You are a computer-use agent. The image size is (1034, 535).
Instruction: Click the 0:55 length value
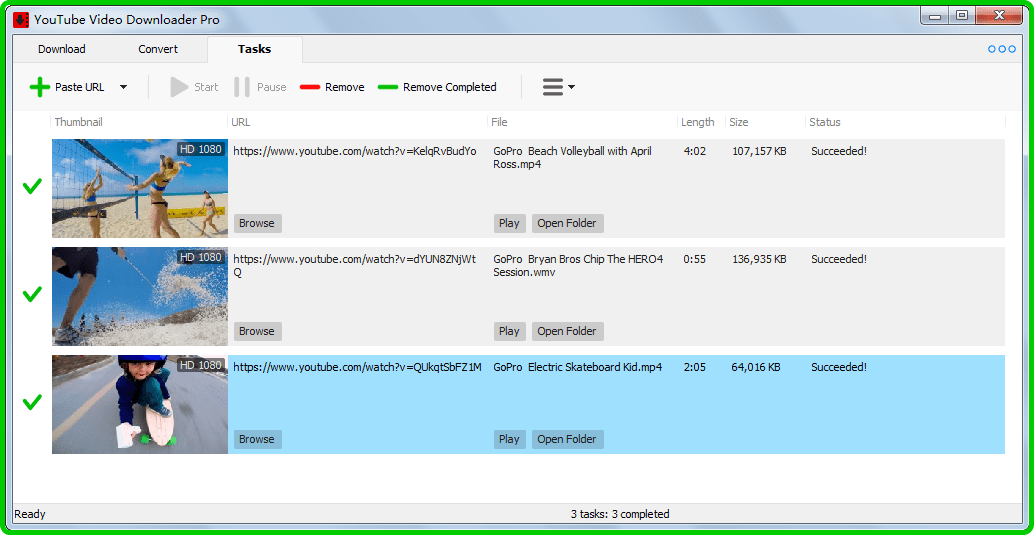coord(695,259)
